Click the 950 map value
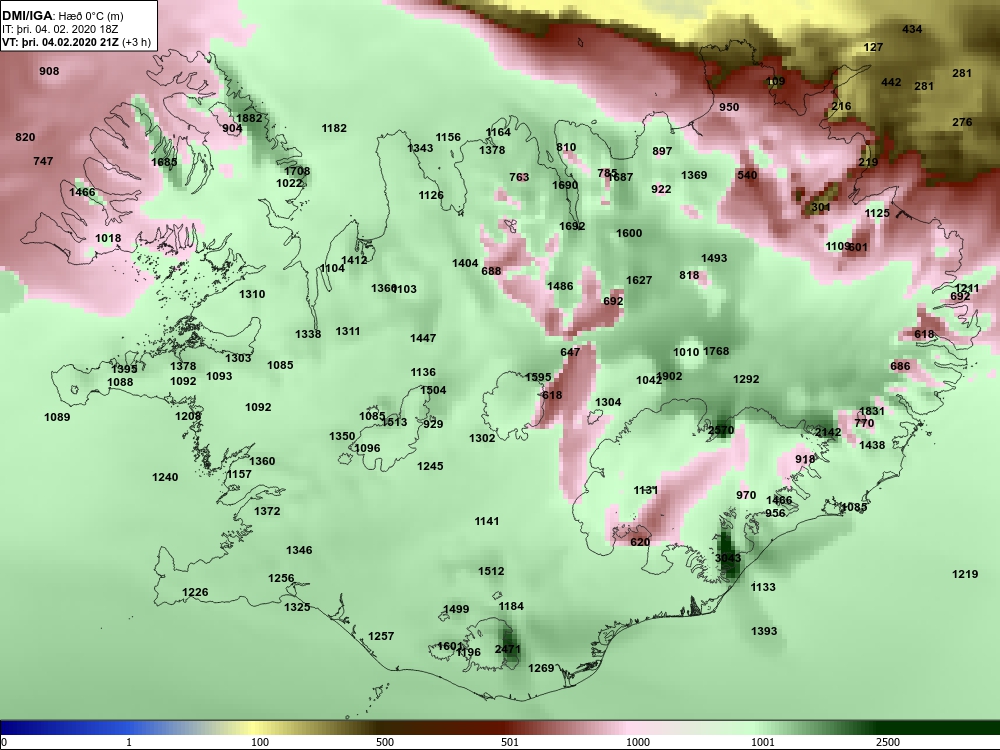Image resolution: width=1000 pixels, height=750 pixels. click(730, 107)
